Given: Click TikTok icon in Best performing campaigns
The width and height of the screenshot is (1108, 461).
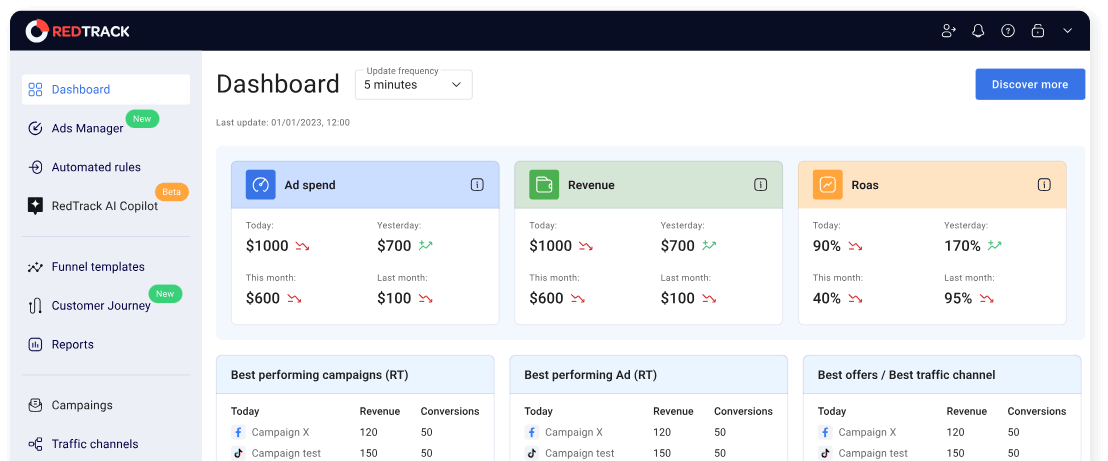Looking at the screenshot, I should coord(237,453).
